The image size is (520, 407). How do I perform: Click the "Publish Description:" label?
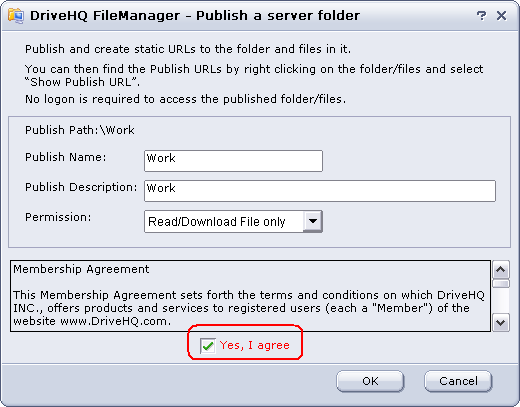coord(81,187)
